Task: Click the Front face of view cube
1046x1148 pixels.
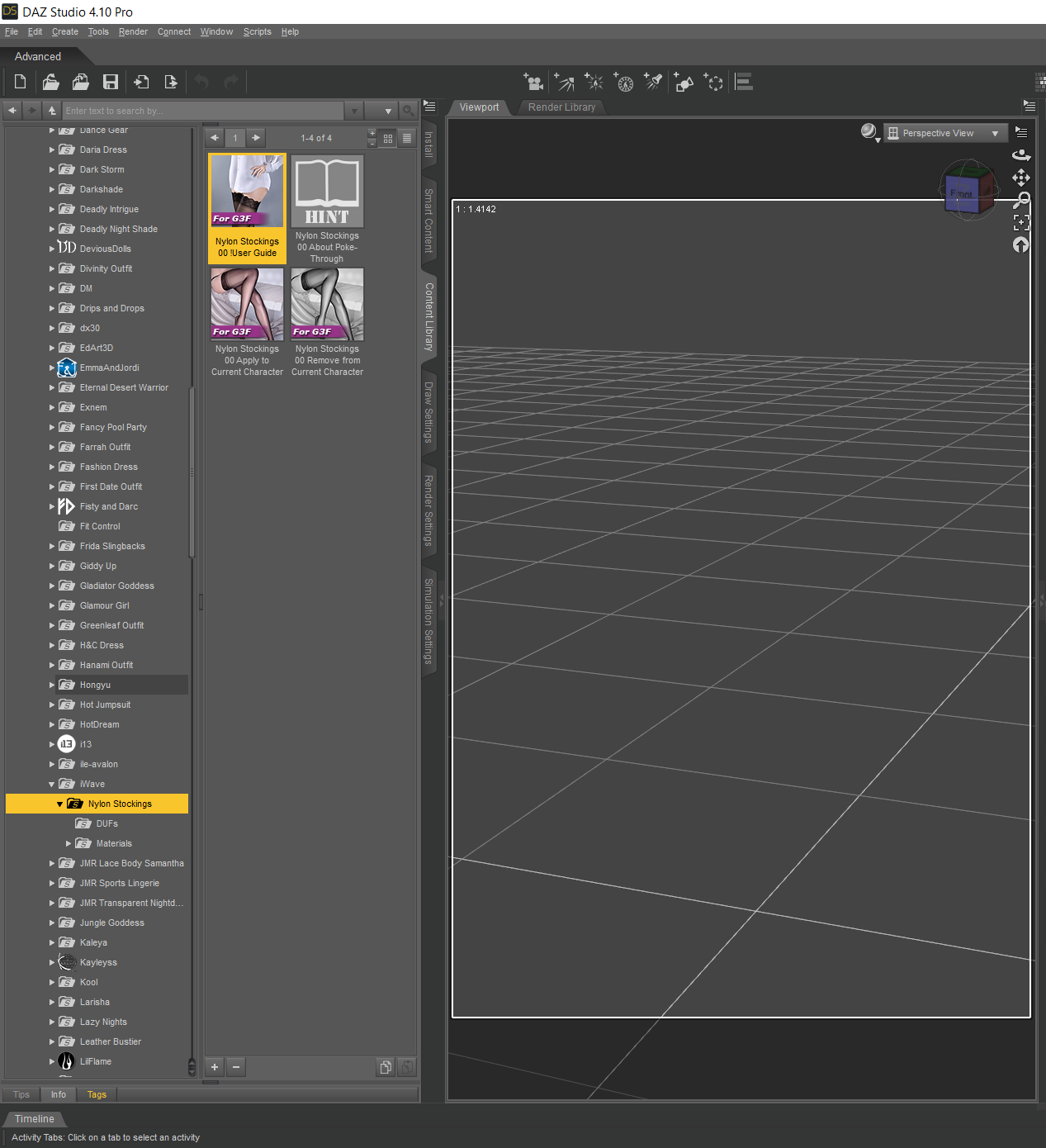Action: (x=962, y=194)
